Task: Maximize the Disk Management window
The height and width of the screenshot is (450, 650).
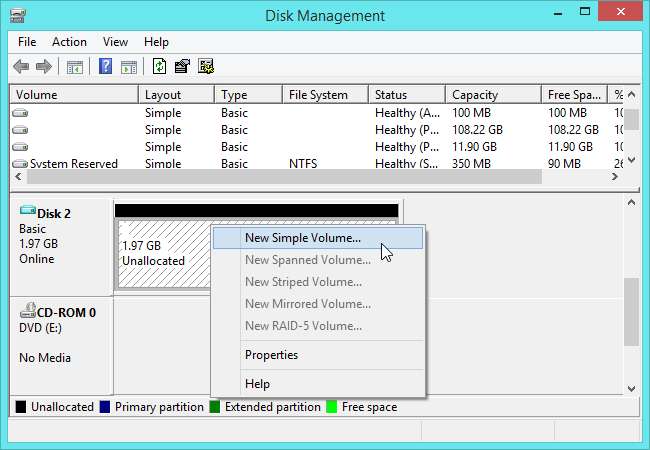Action: pos(585,12)
